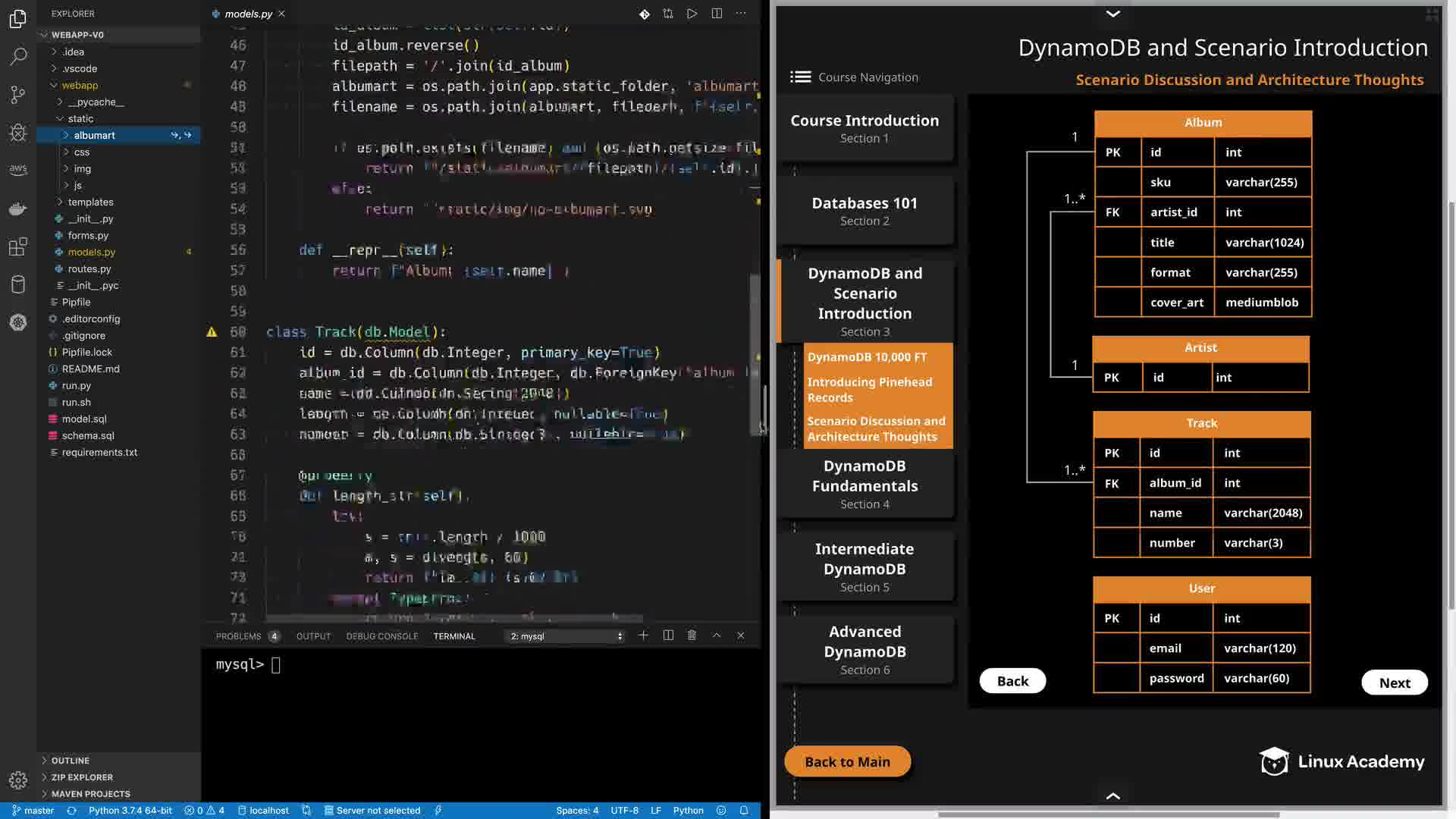1456x819 pixels.
Task: Open routes.py in the explorer
Action: (x=89, y=268)
